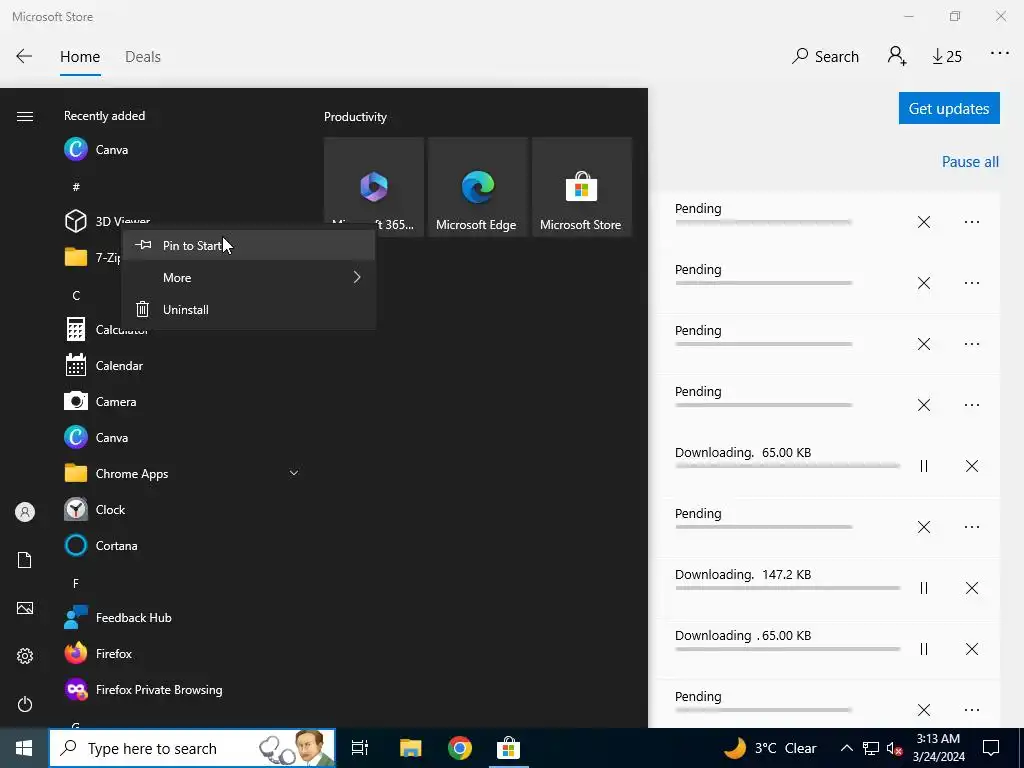
Task: Click the F letter header in app list
Action: point(76,583)
